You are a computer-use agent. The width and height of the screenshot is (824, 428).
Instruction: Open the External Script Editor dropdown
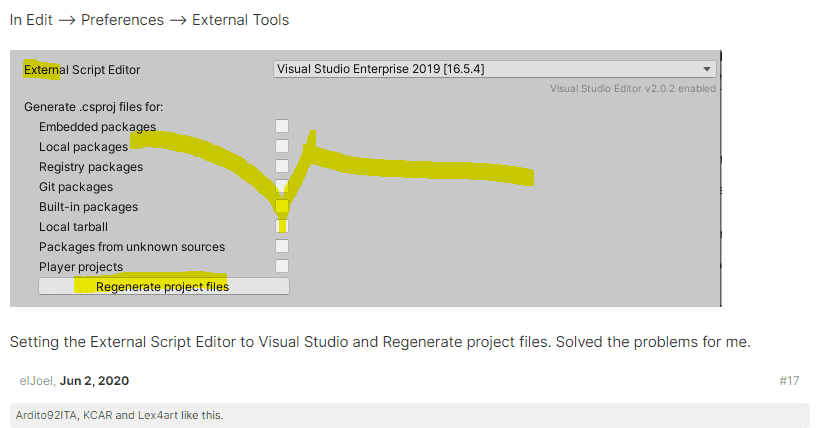pos(495,69)
